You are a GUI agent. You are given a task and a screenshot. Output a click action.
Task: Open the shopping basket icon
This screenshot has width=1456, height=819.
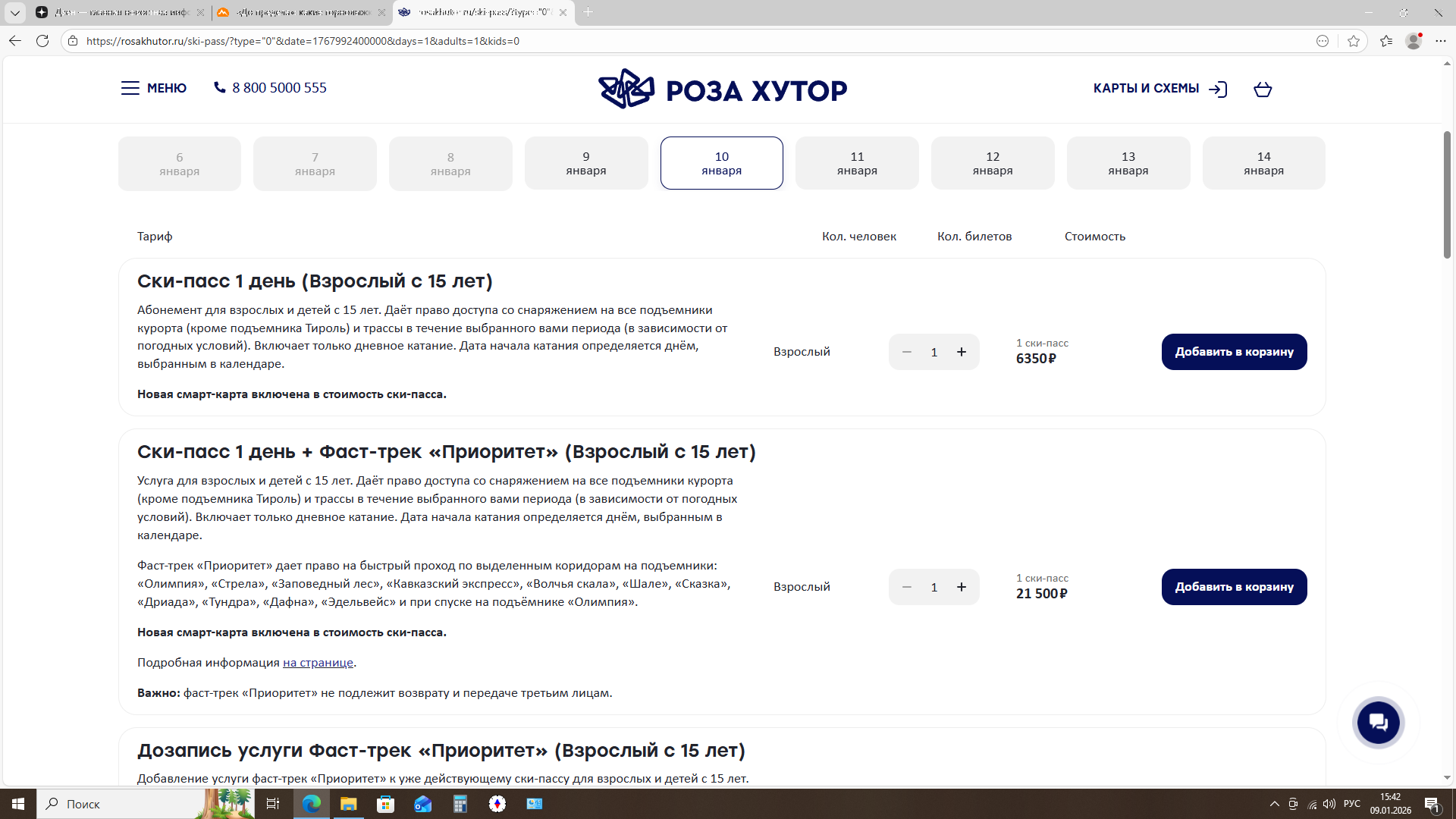click(1263, 89)
